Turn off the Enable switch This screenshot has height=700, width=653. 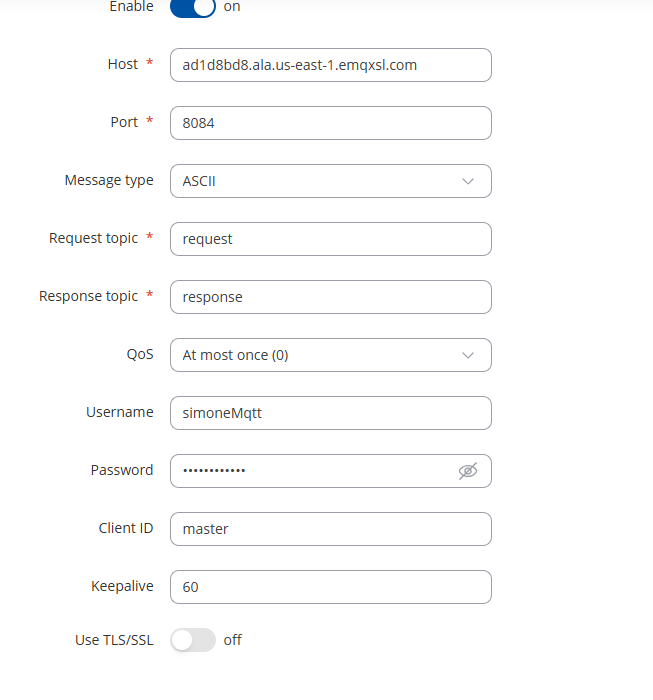tap(193, 8)
